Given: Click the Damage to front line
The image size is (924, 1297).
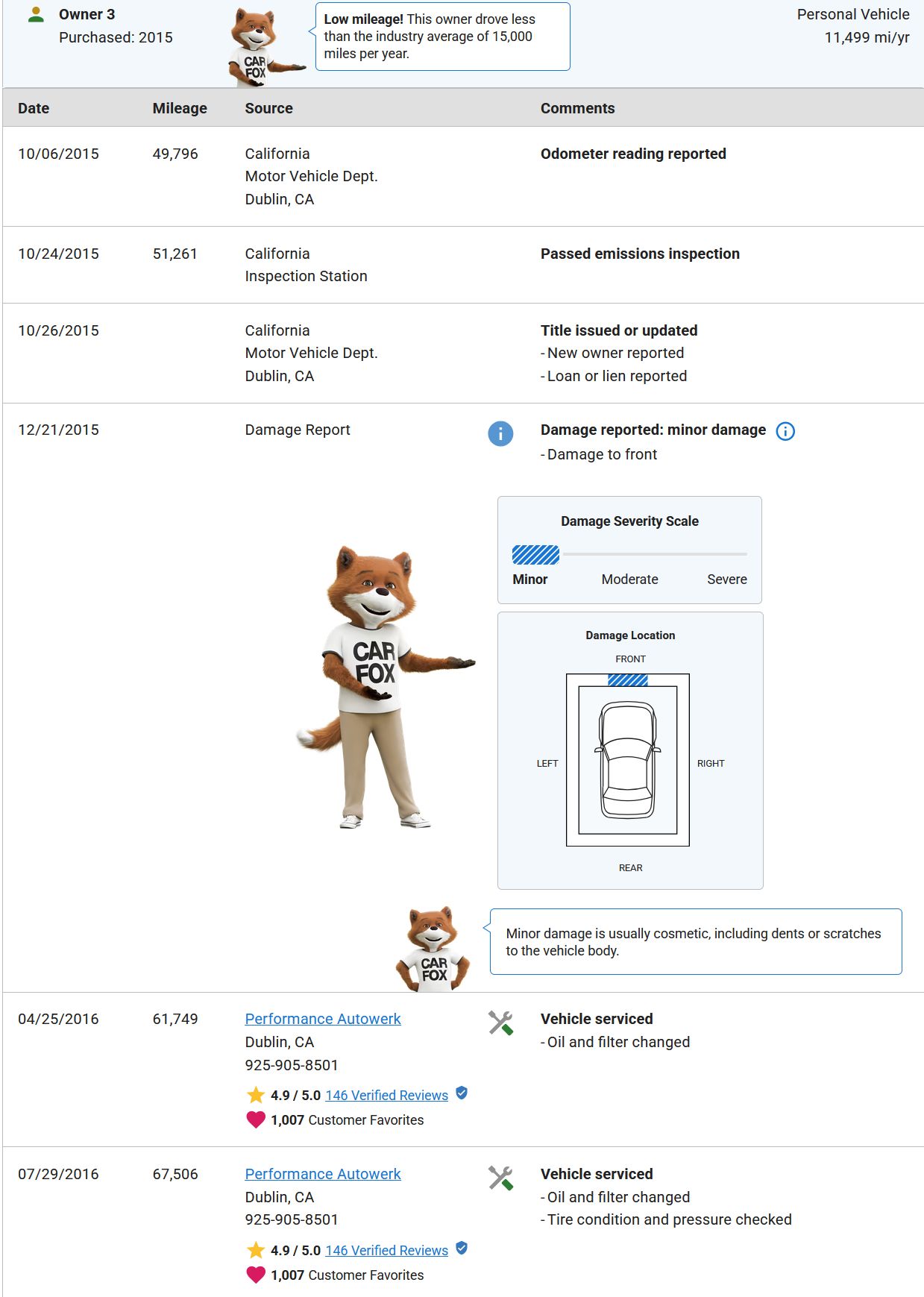Looking at the screenshot, I should coord(599,454).
